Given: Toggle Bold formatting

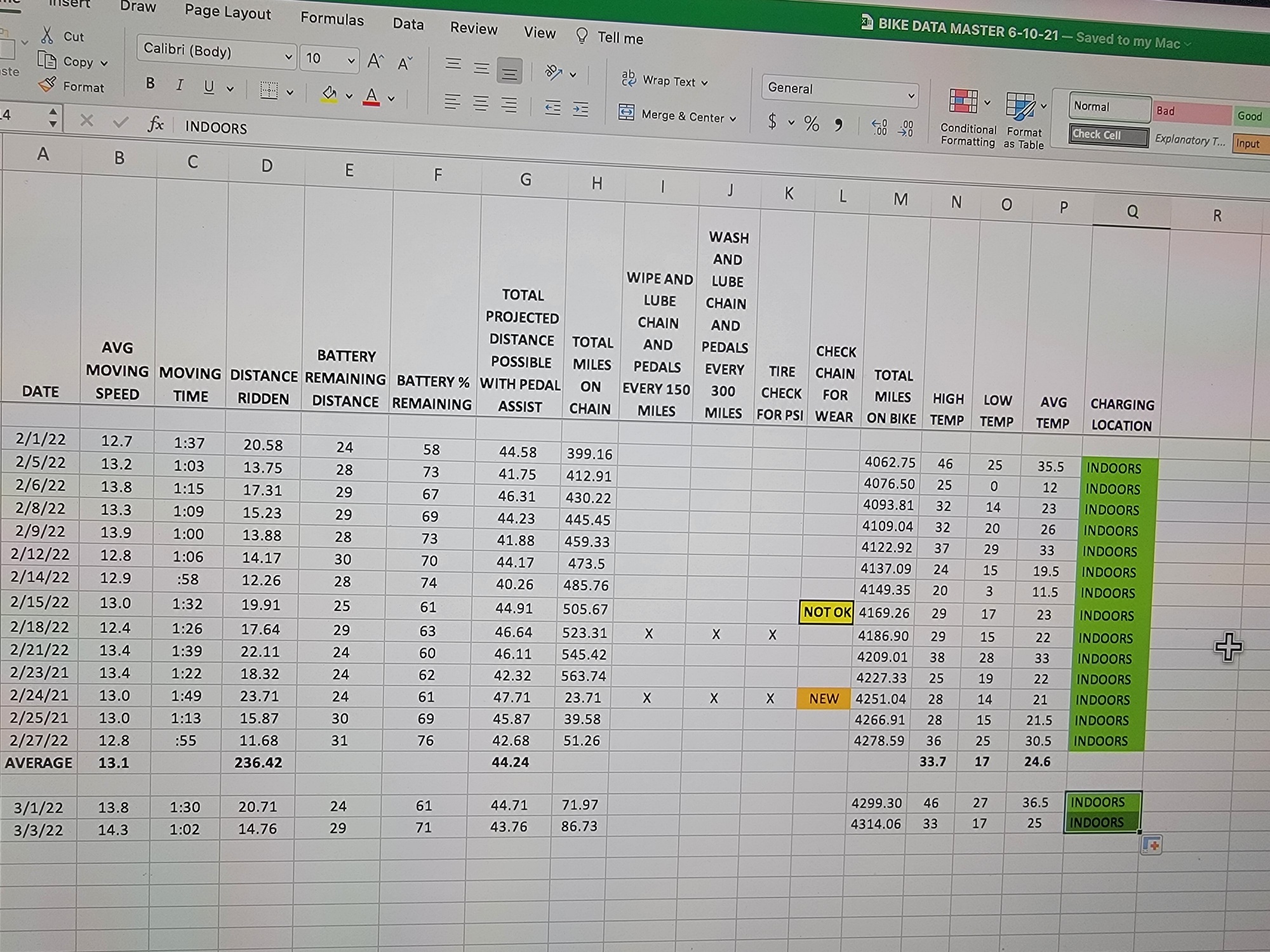Looking at the screenshot, I should click(x=150, y=83).
